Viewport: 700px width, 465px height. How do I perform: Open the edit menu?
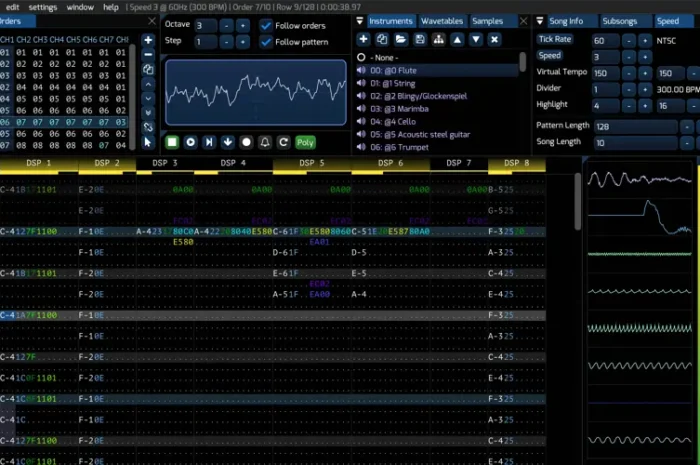tap(12, 7)
